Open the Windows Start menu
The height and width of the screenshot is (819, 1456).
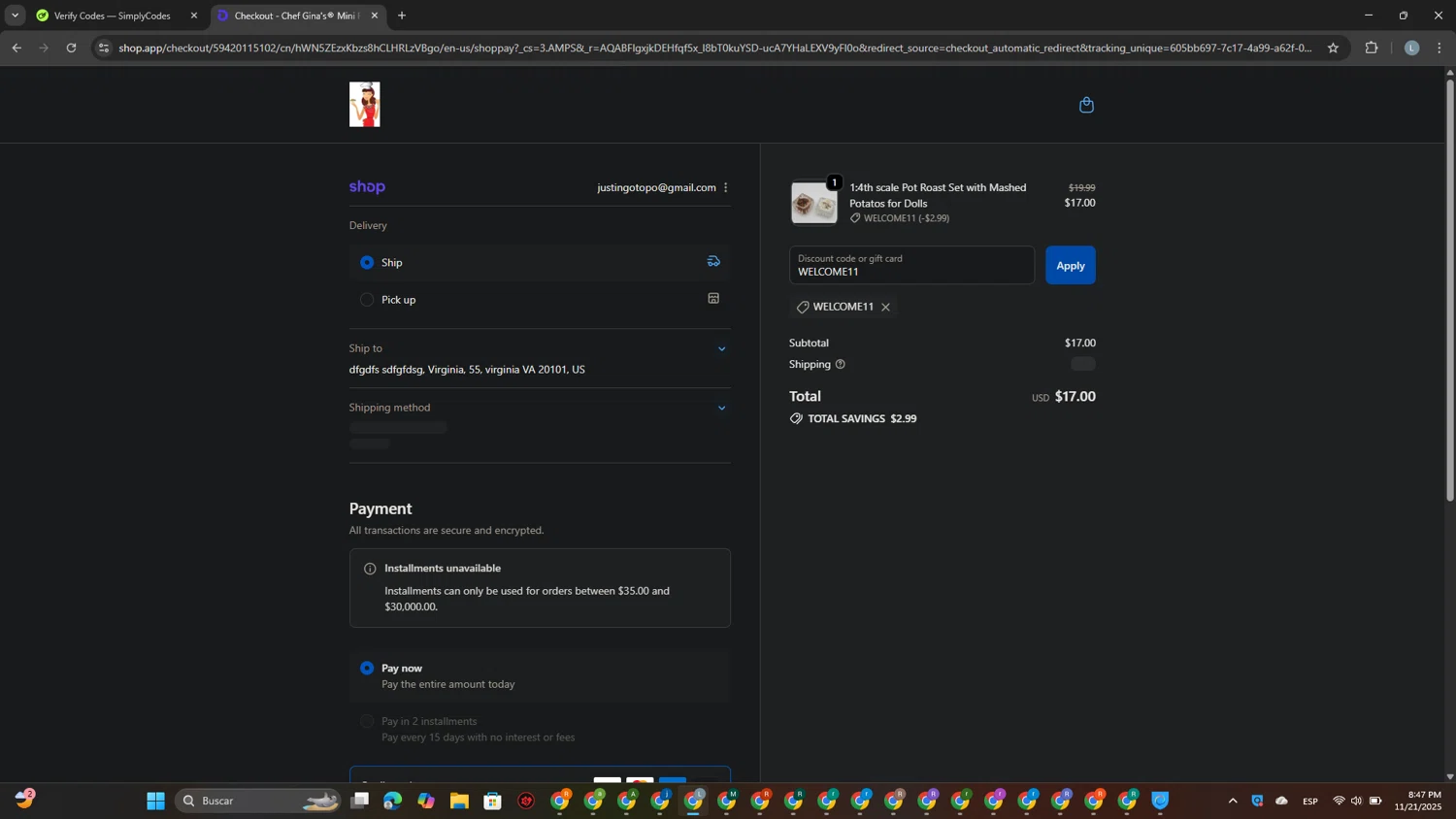click(x=155, y=801)
